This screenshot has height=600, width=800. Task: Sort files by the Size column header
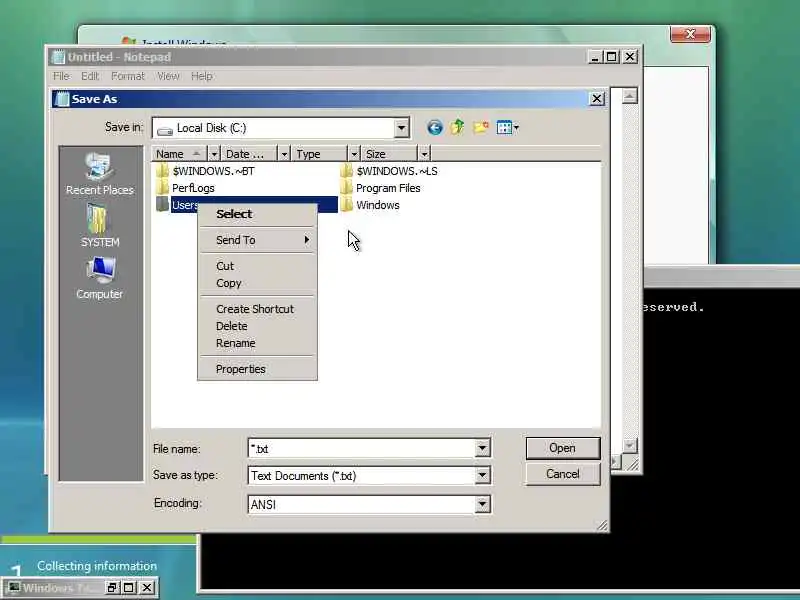click(x=390, y=154)
